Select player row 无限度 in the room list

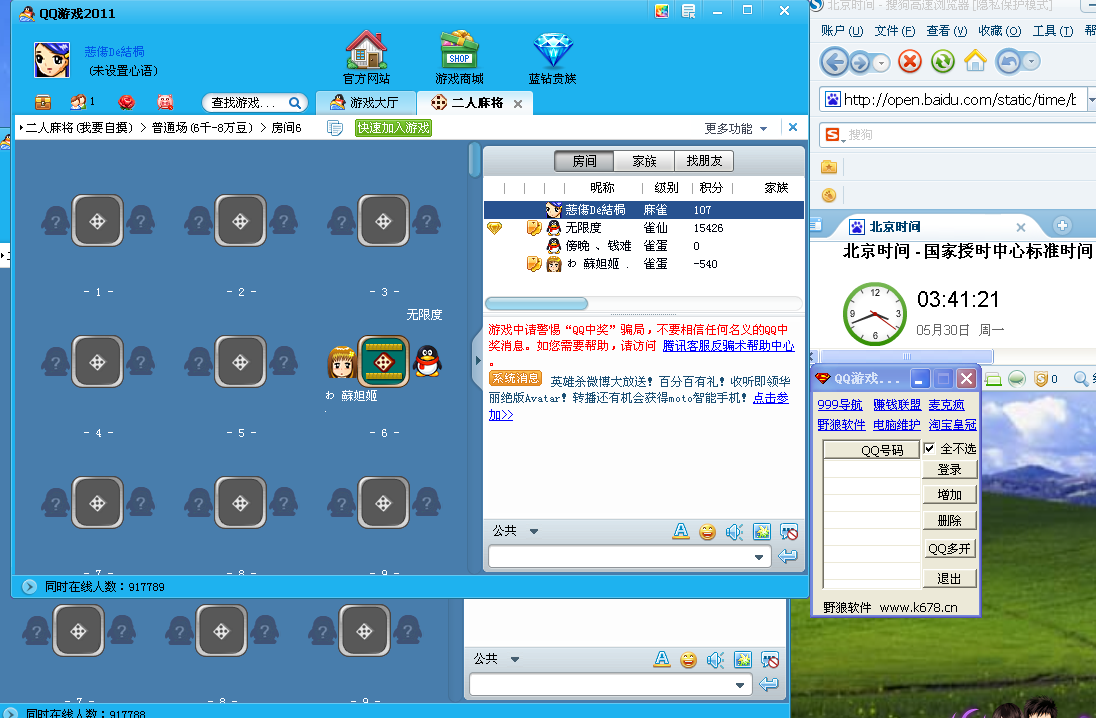643,228
